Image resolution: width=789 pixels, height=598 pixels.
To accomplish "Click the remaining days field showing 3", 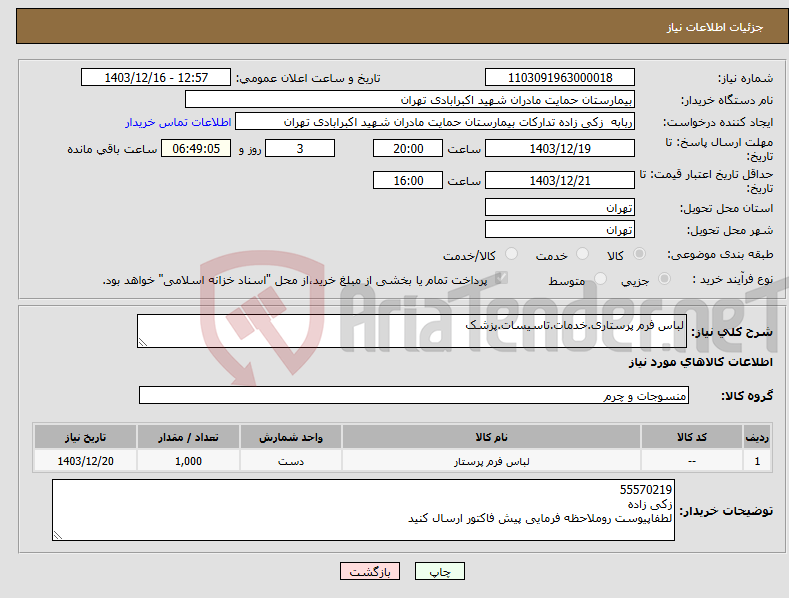I will click(x=300, y=148).
